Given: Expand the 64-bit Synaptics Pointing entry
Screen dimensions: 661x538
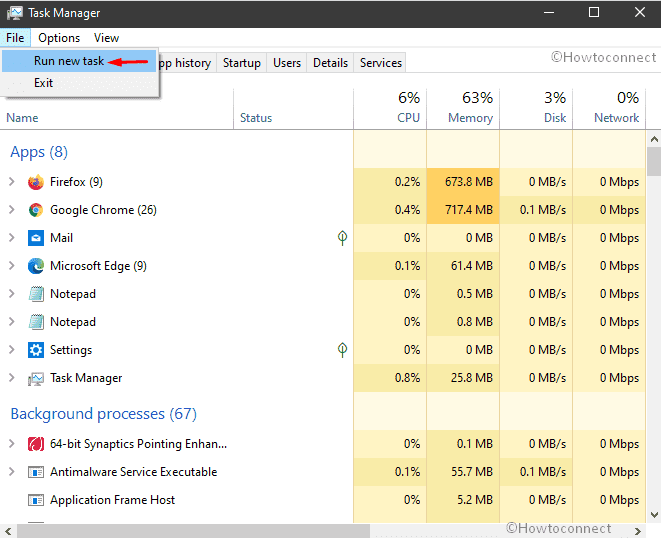Looking at the screenshot, I should (x=11, y=444).
